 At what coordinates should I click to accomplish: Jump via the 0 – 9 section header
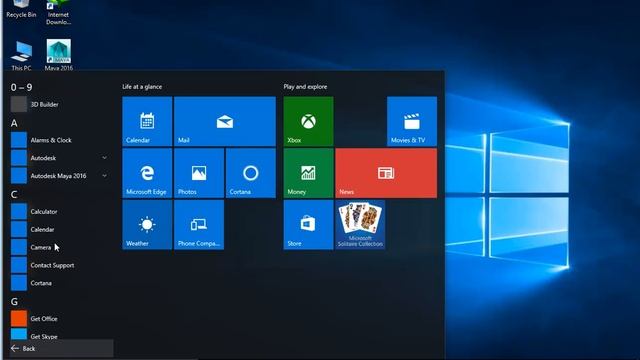[21, 87]
